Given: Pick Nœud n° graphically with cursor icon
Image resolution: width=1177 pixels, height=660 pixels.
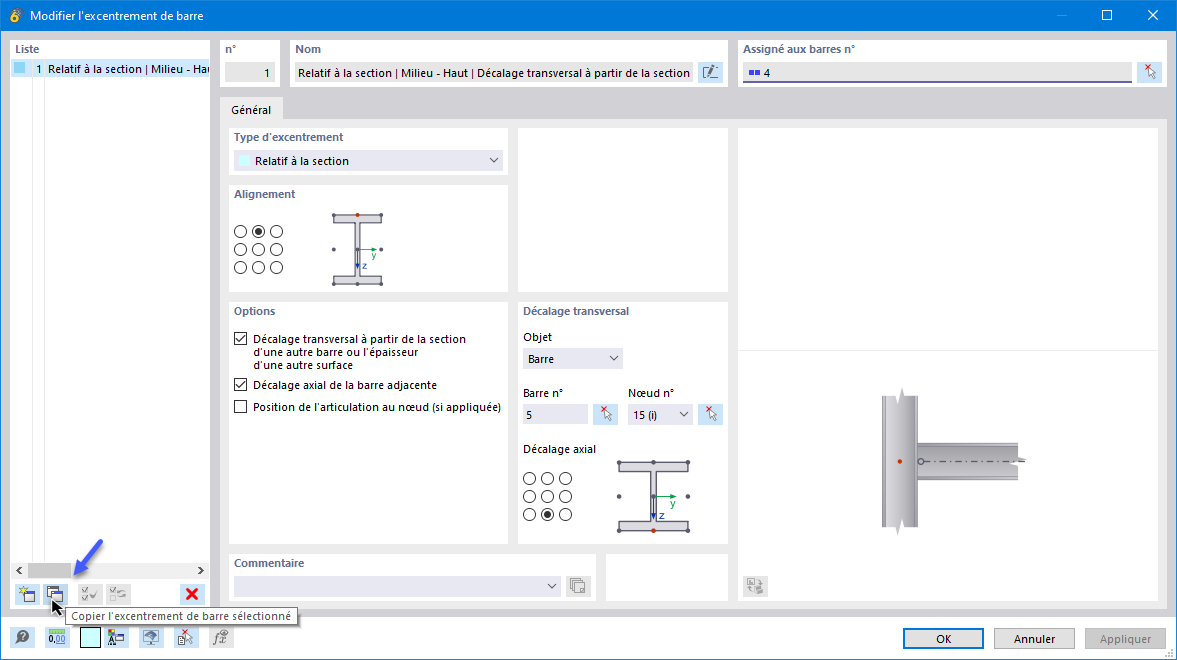Looking at the screenshot, I should [710, 414].
